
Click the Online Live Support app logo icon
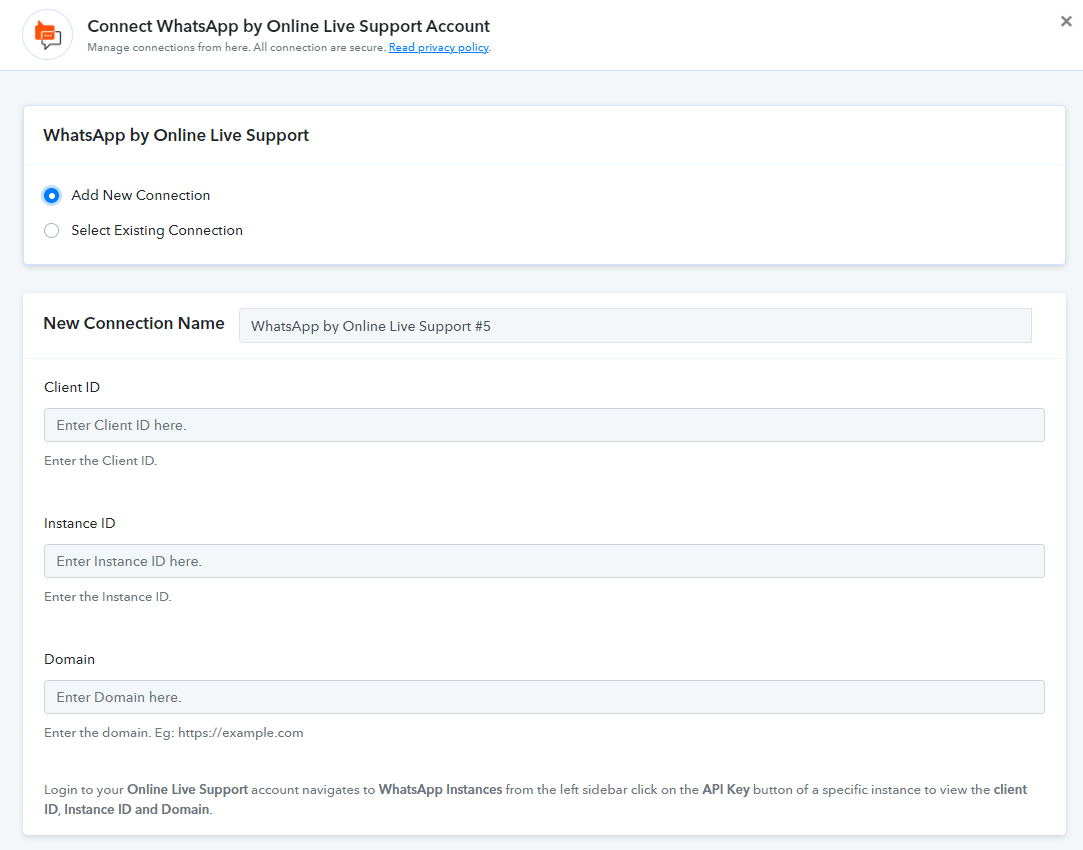tap(48, 35)
